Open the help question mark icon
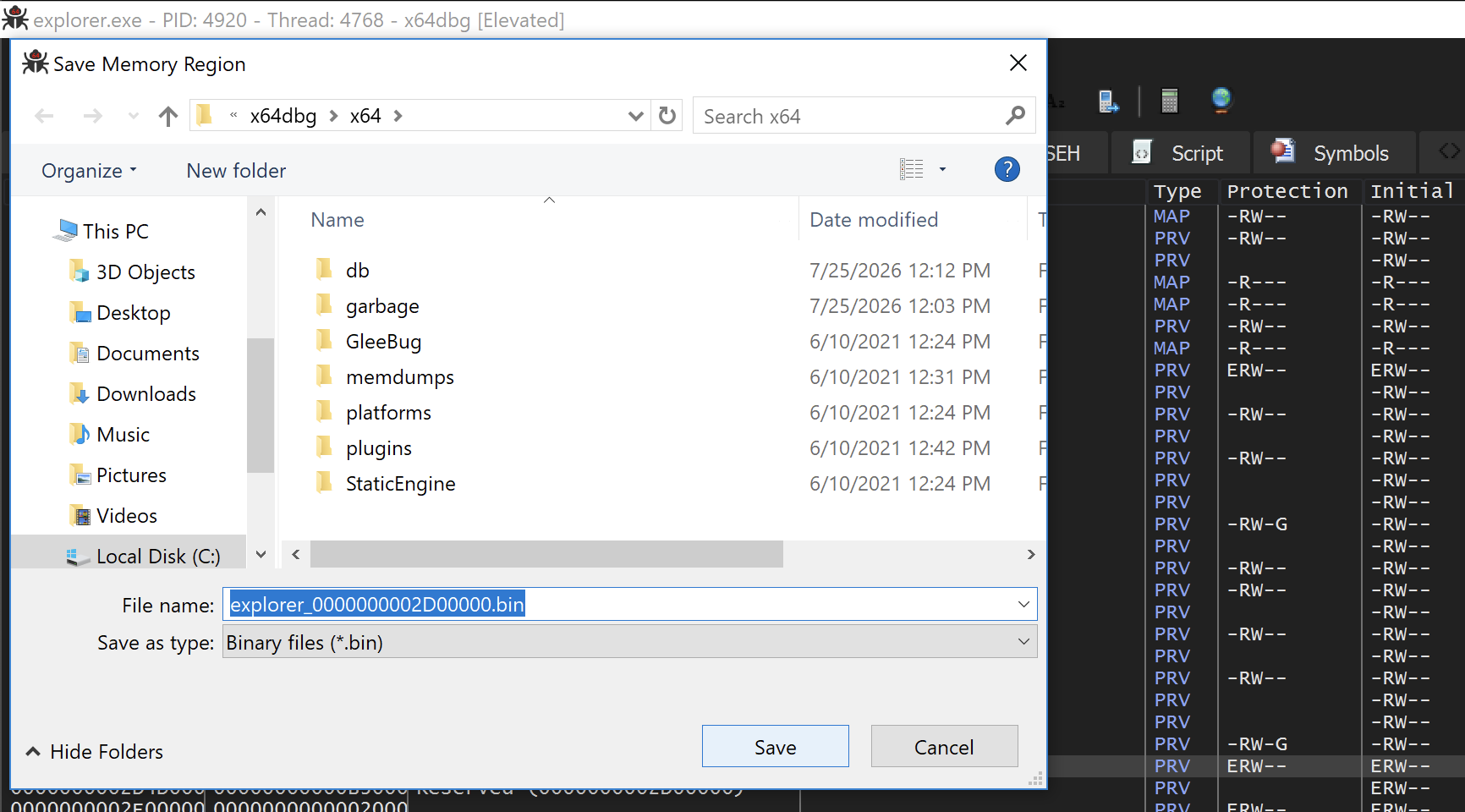This screenshot has height=812, width=1465. click(x=1007, y=169)
